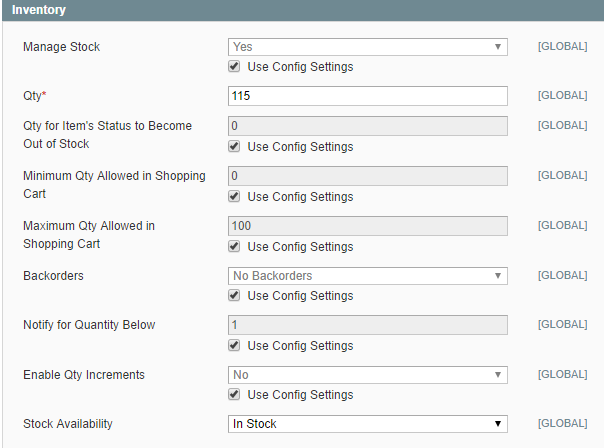Uncheck Use Config Settings under Manage Stock
Viewport: 604px width, 448px height.
coord(234,67)
